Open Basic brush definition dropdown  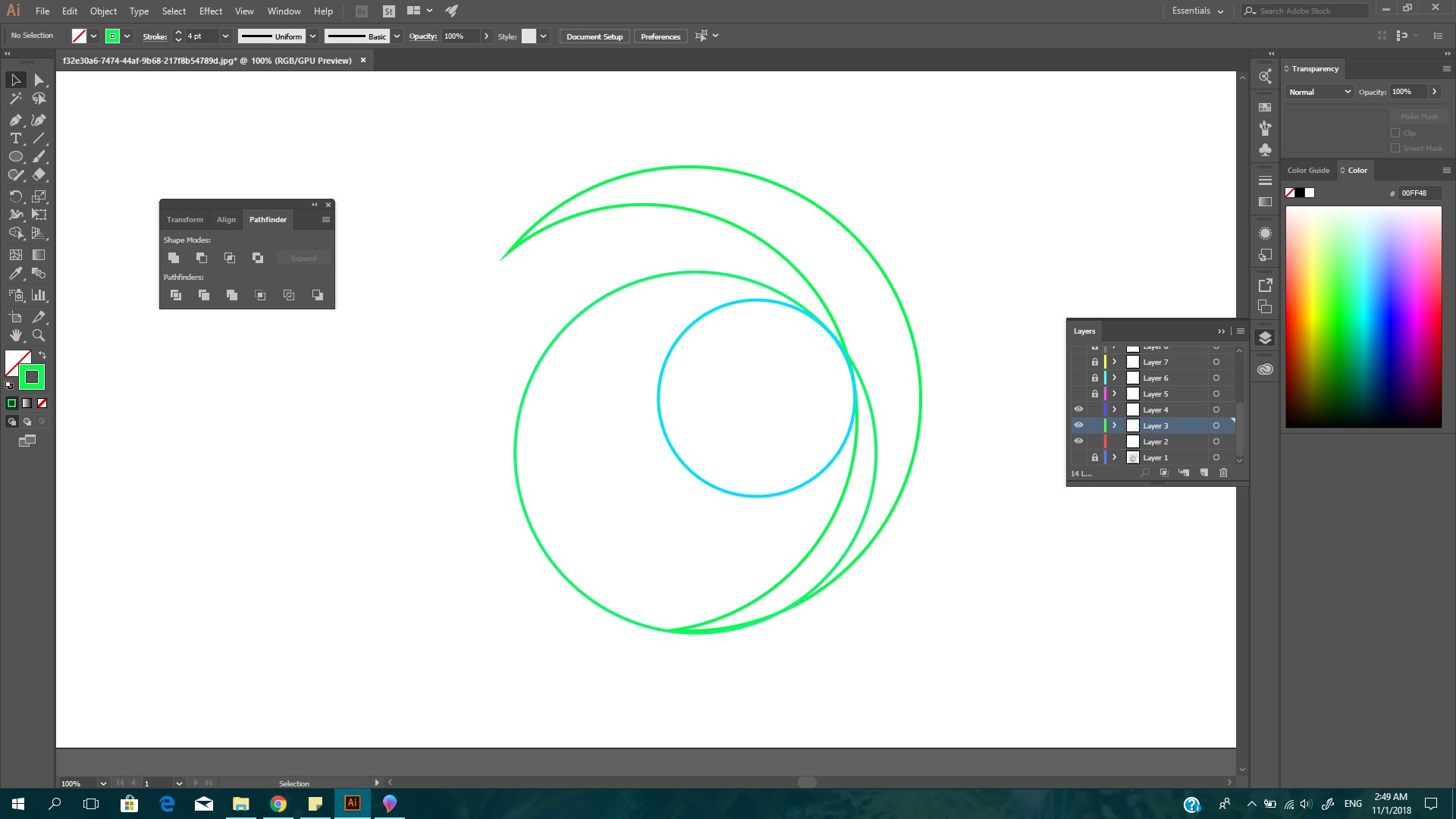tap(397, 36)
